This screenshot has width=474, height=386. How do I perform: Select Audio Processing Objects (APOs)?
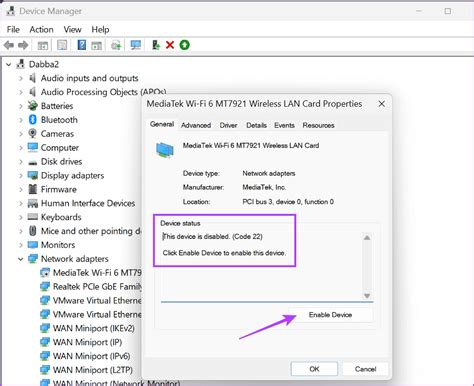point(103,92)
